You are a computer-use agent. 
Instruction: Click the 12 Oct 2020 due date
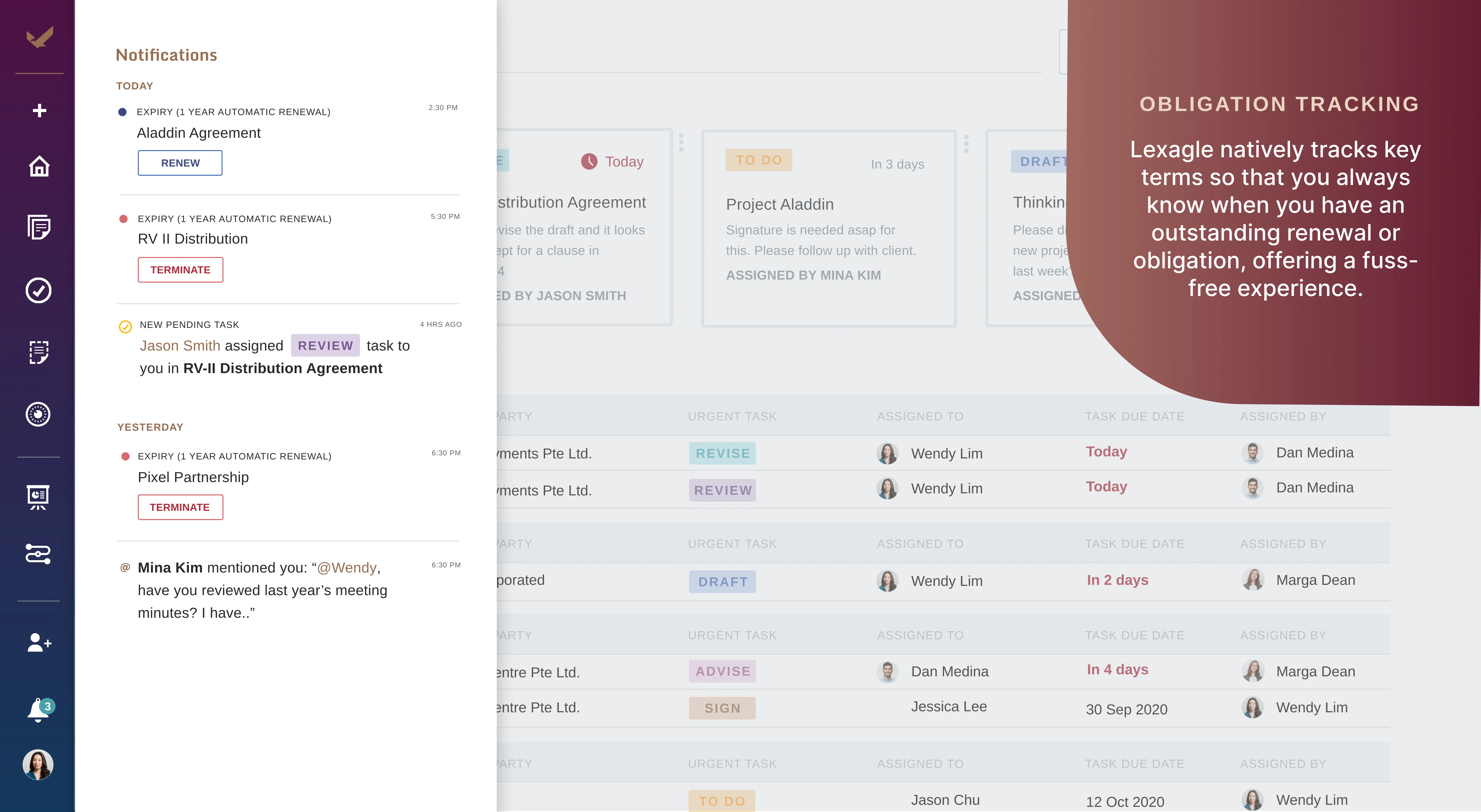click(x=1125, y=802)
